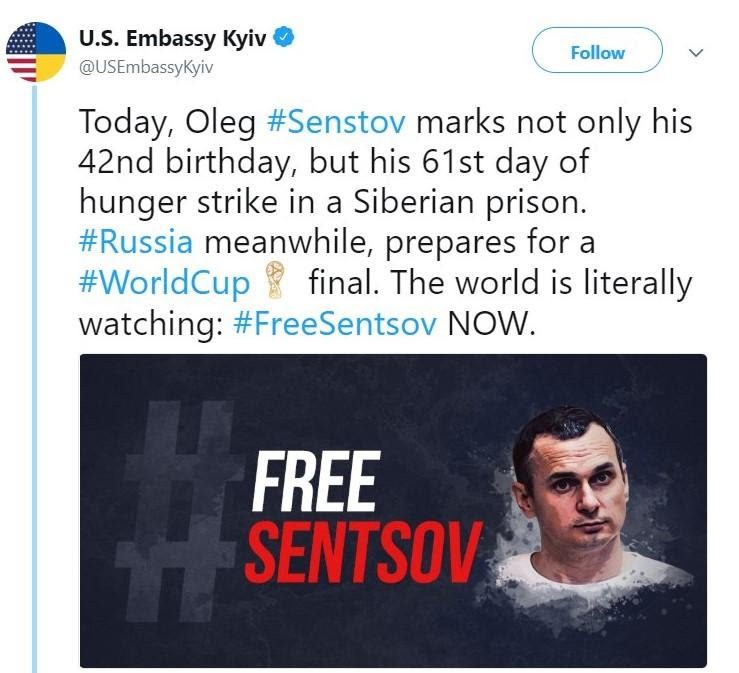Follow the U.S. Embassy Kyiv account
Screen dimensions: 739x673
click(597, 50)
